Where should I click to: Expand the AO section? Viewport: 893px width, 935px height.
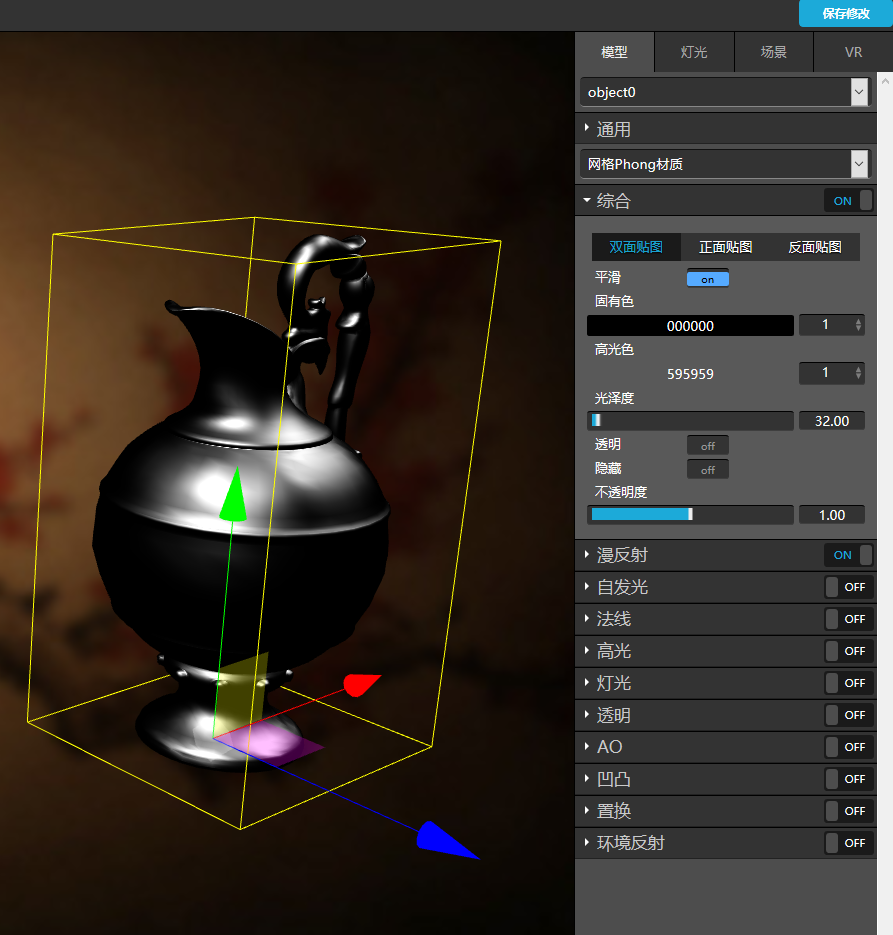pyautogui.click(x=697, y=747)
